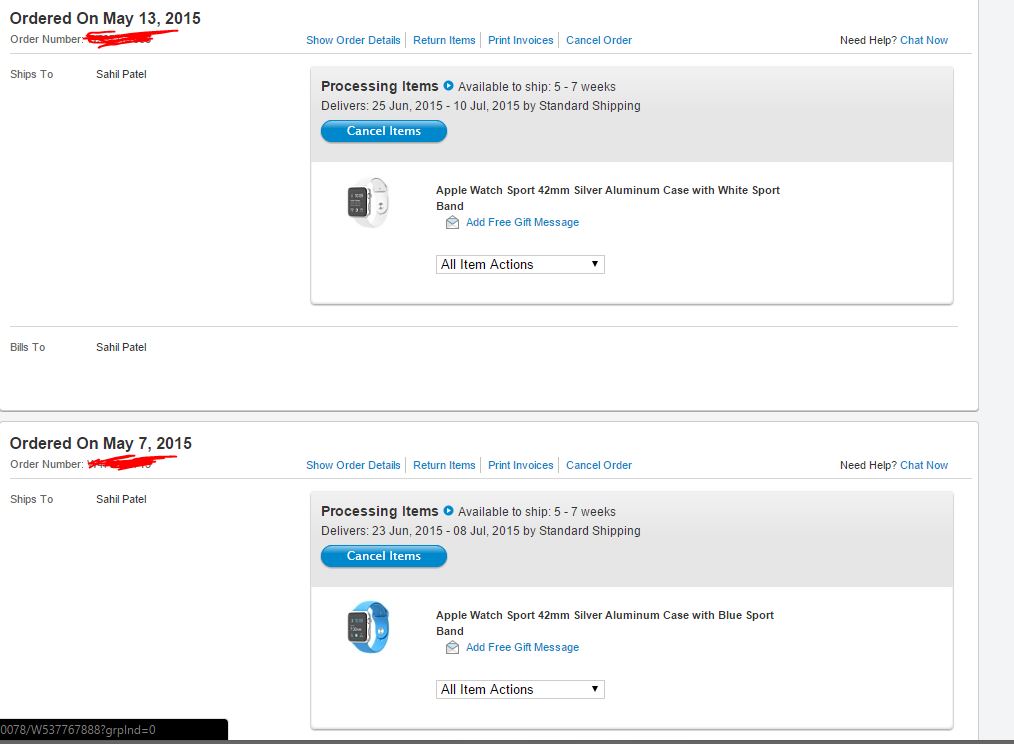Cancel items in the May 7 order
The image size is (1014, 744).
coord(383,556)
